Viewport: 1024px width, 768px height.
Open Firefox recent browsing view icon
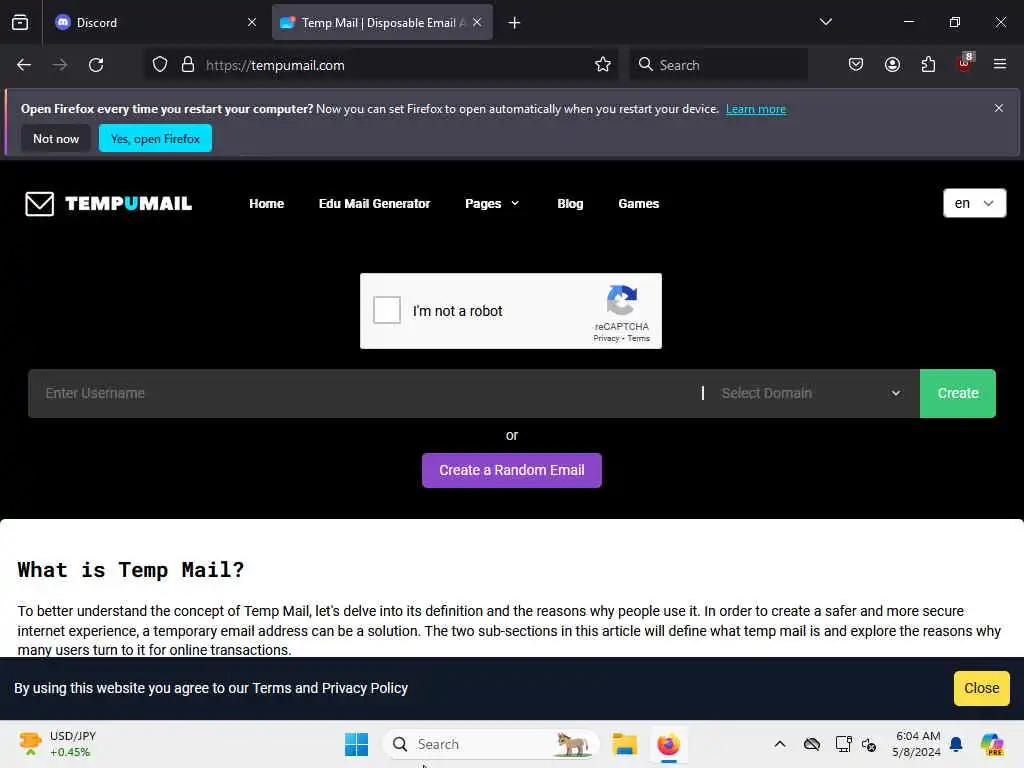(20, 22)
